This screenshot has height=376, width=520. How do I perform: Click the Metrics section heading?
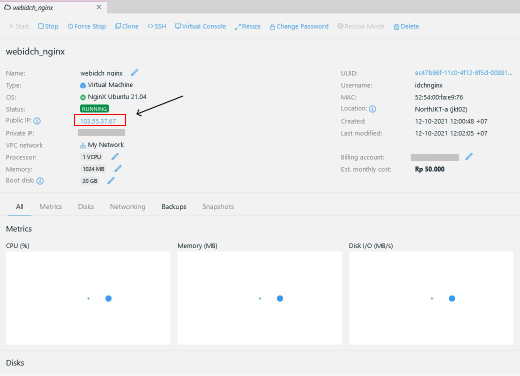19,229
